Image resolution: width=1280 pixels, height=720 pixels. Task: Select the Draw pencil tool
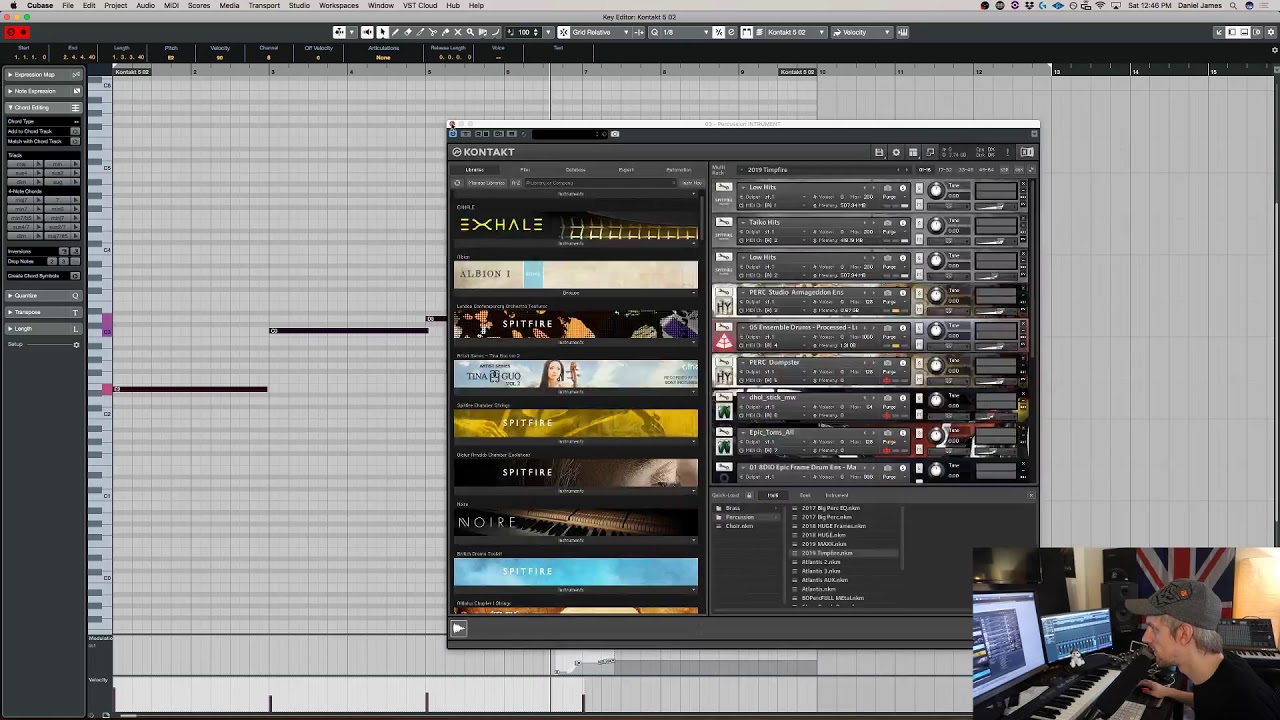point(395,32)
